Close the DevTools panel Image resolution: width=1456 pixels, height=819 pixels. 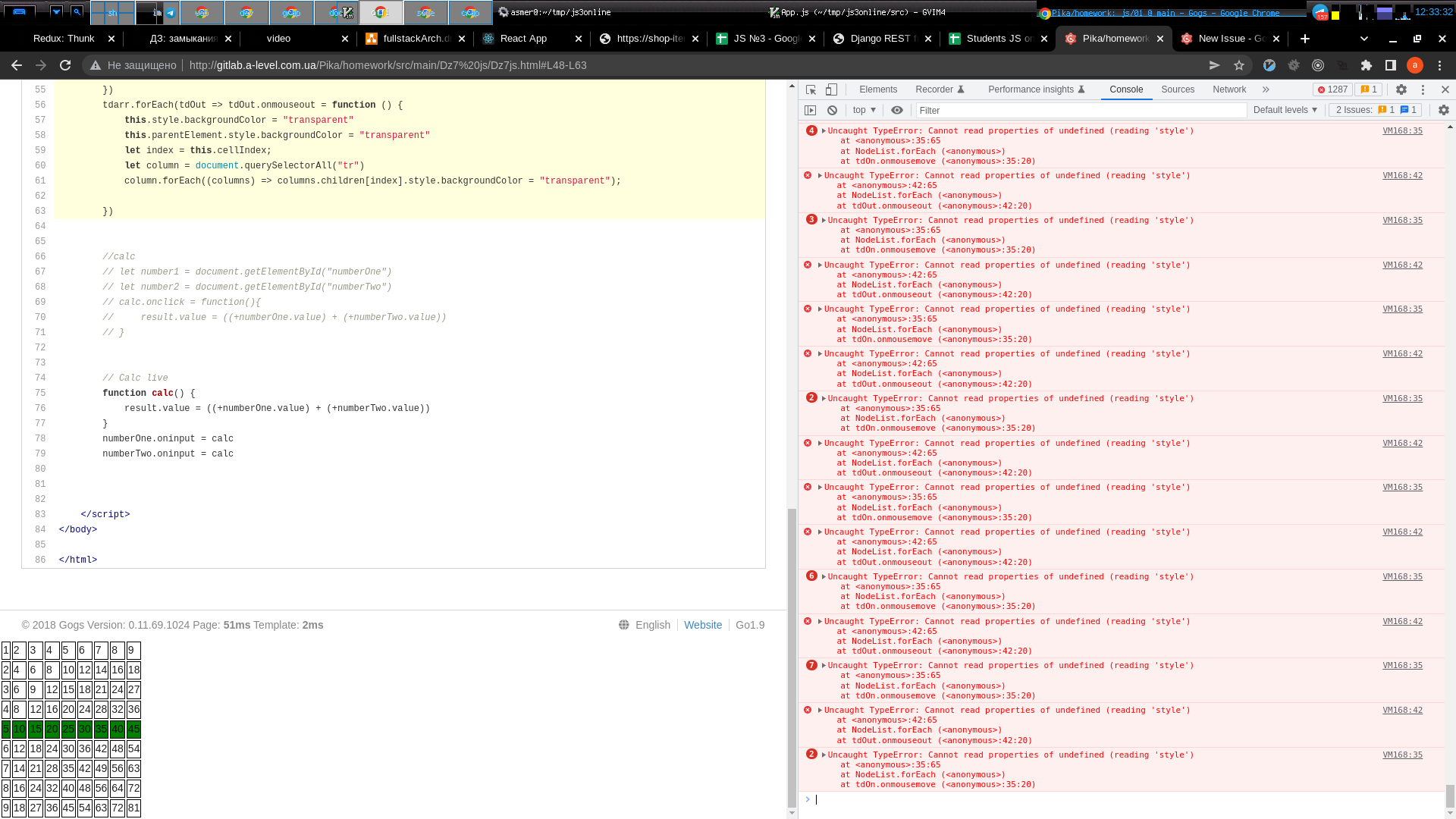click(1445, 89)
